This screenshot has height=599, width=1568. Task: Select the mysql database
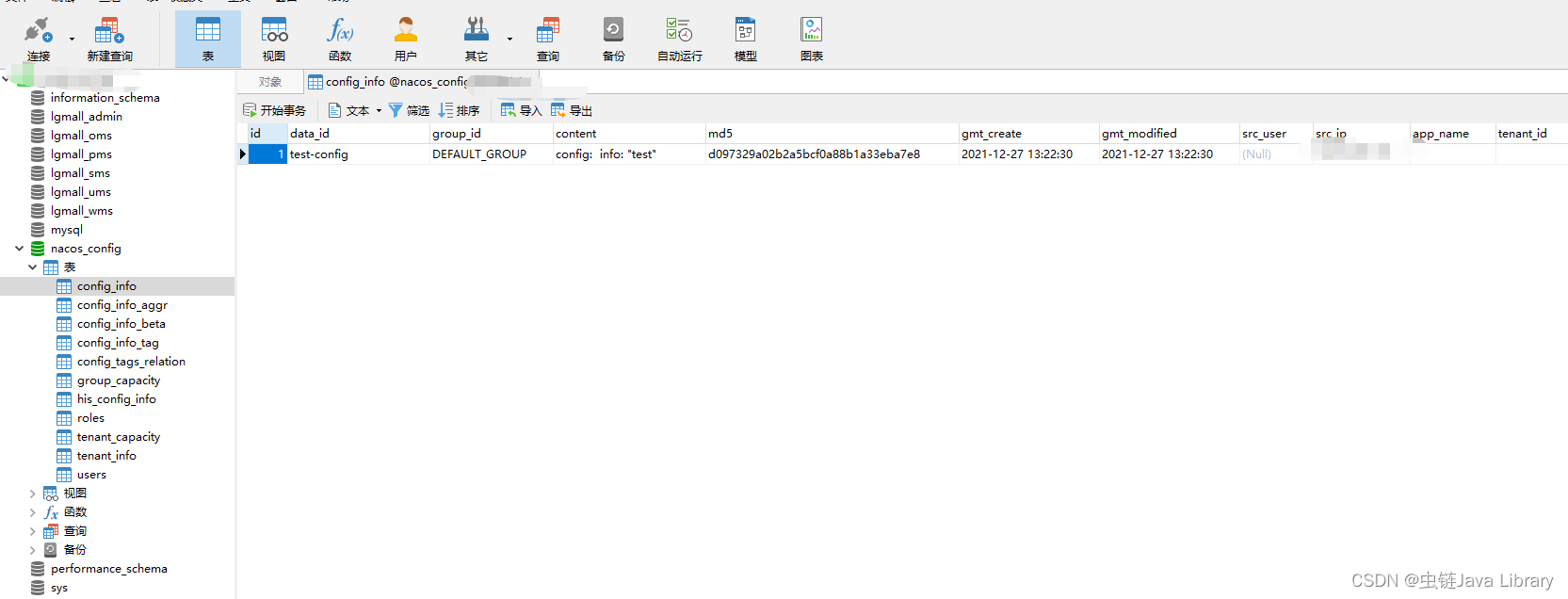tap(66, 230)
